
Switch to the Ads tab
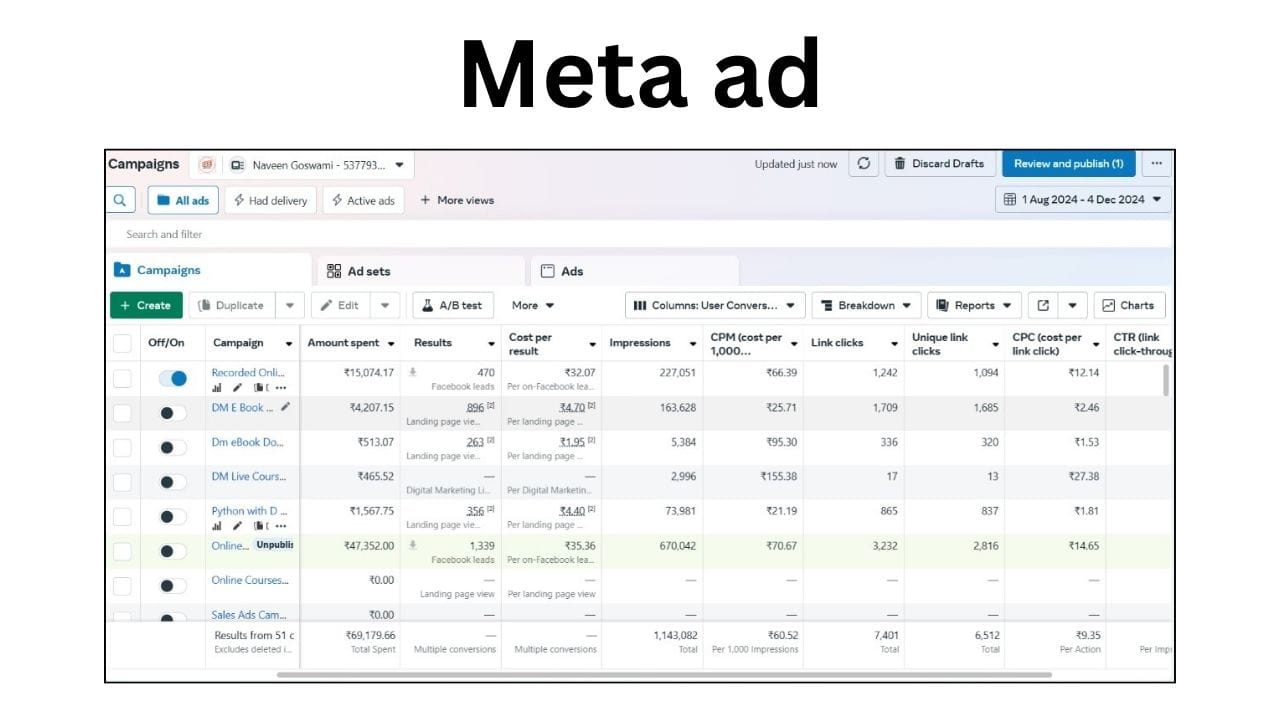(x=571, y=271)
